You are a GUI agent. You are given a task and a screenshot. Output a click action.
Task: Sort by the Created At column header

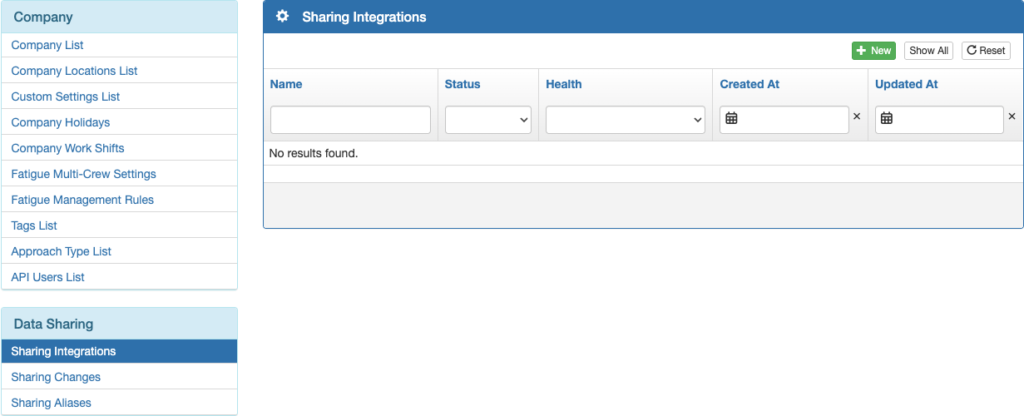click(x=749, y=84)
